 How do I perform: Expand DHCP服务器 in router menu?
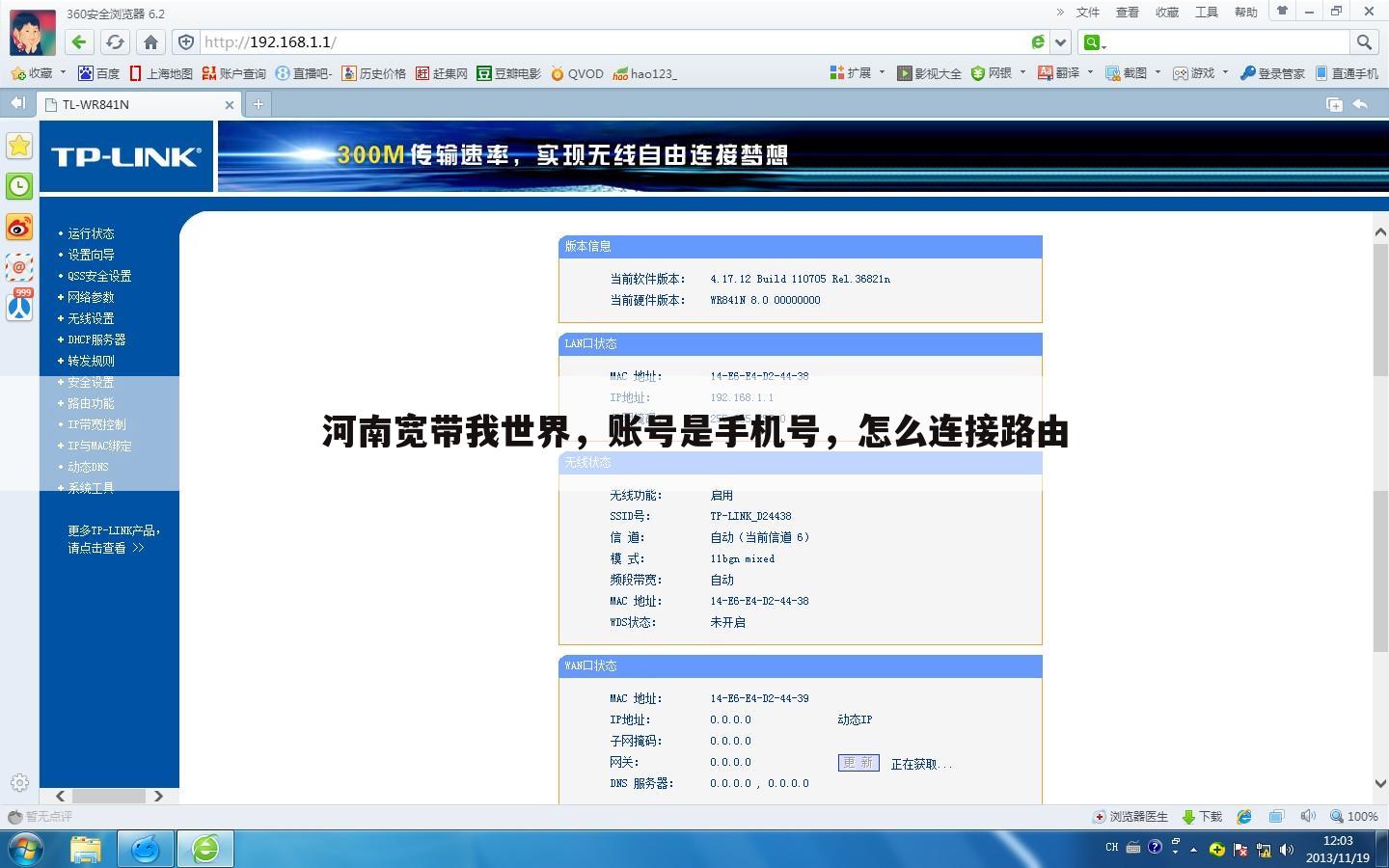pyautogui.click(x=92, y=339)
